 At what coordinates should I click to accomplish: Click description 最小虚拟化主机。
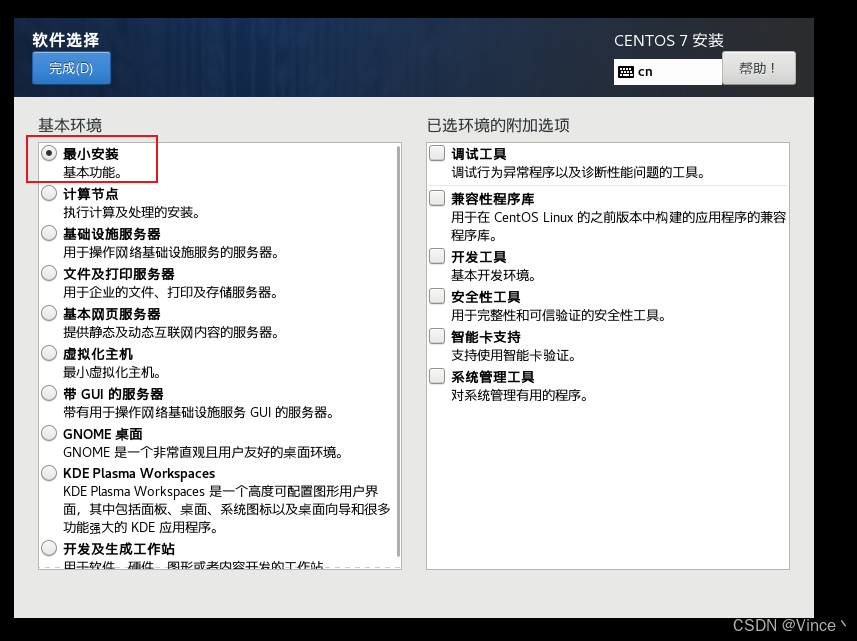112,373
